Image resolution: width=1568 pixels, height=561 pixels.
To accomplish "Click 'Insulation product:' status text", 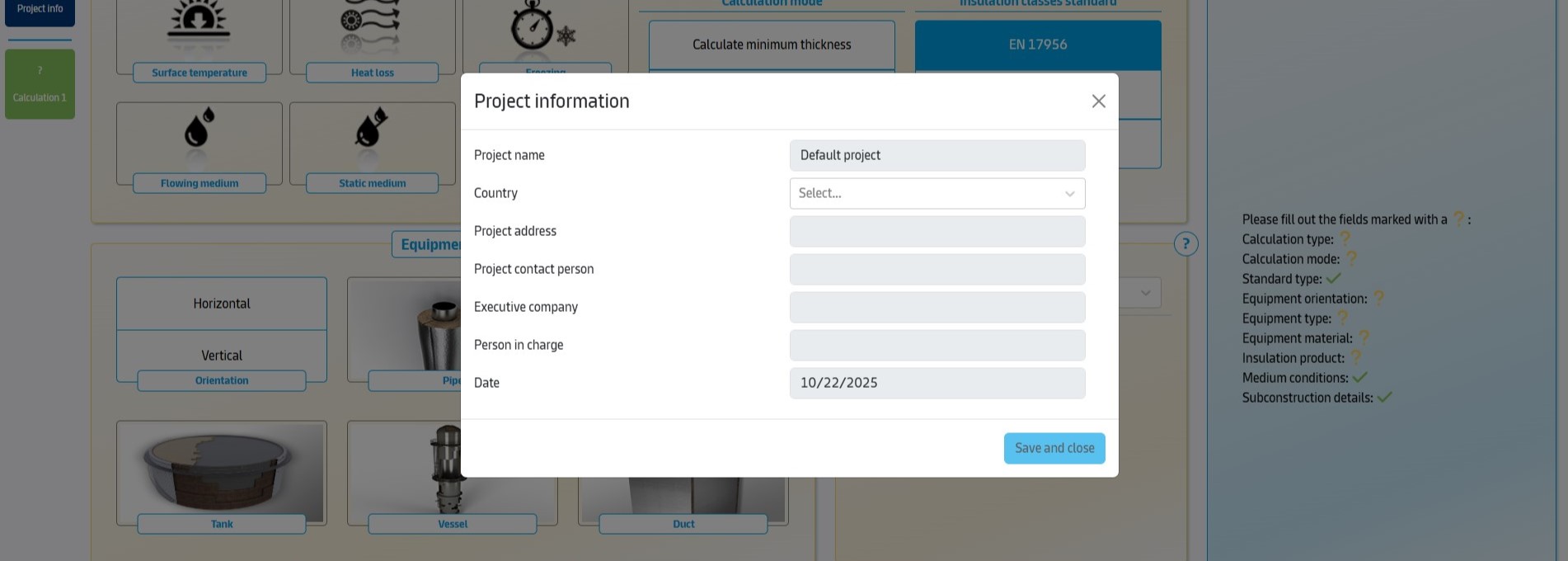I will (x=1293, y=358).
